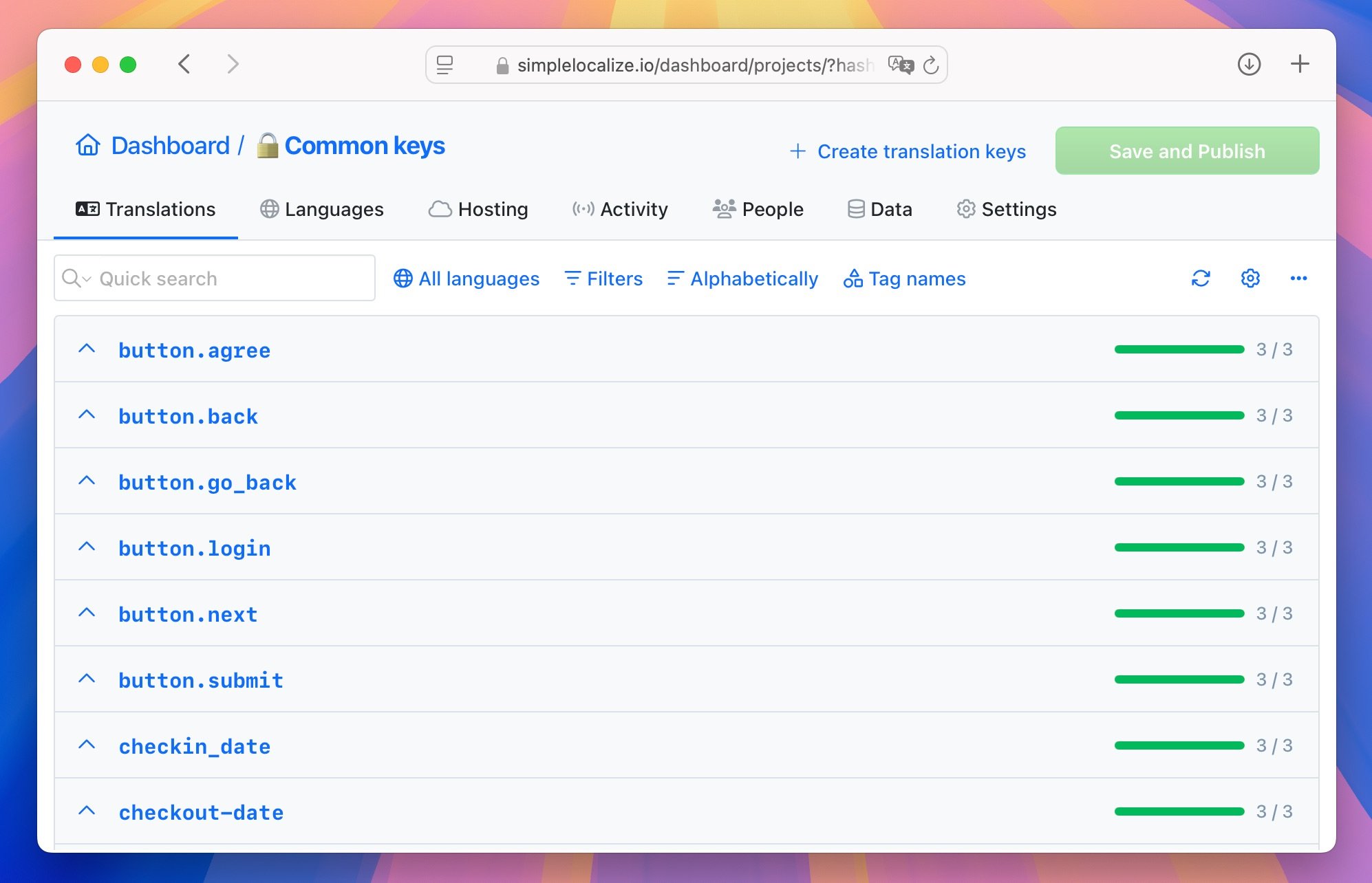Click the button.submit key name

pyautogui.click(x=201, y=680)
